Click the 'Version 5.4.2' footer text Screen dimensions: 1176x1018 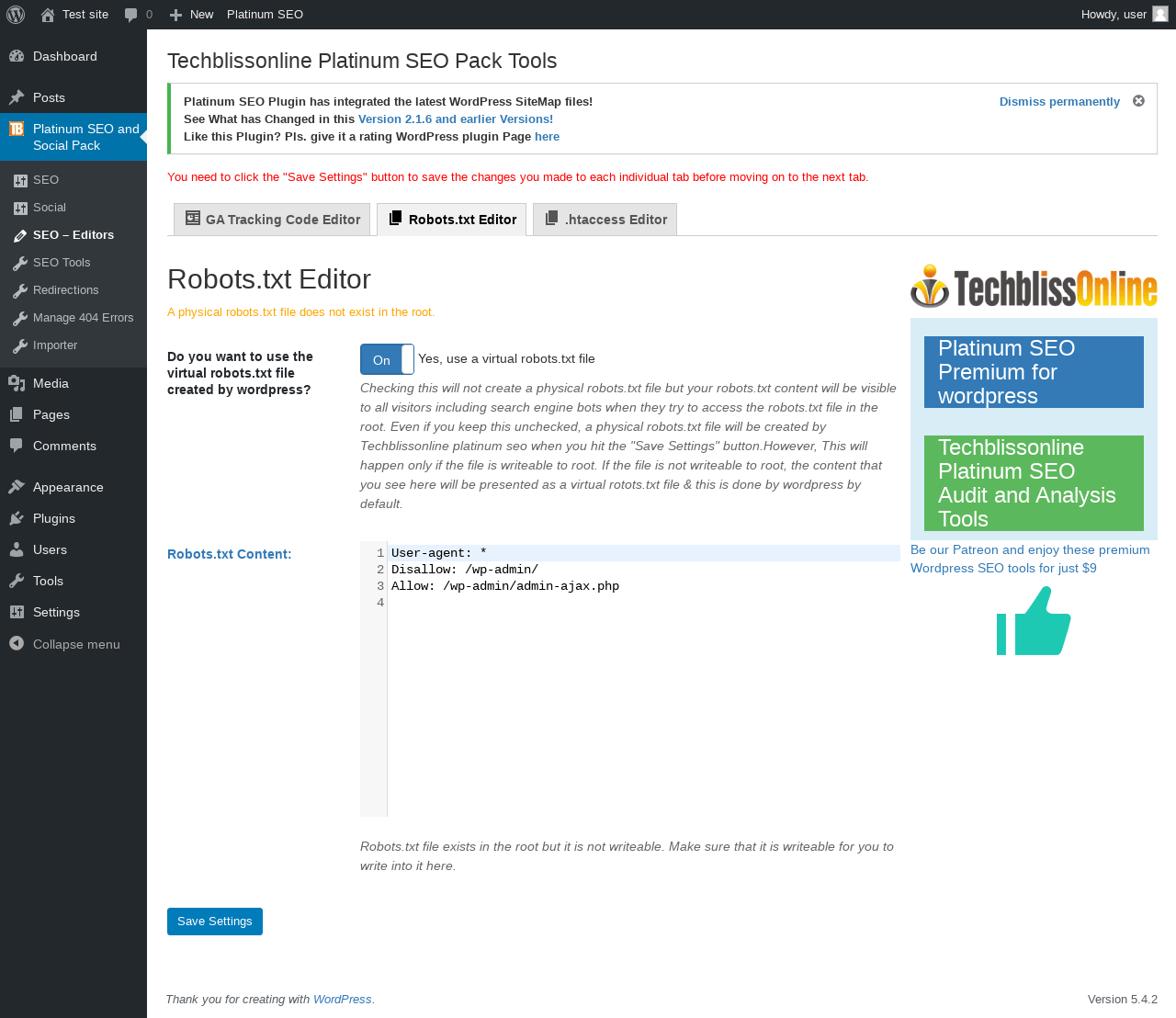tap(1123, 1000)
